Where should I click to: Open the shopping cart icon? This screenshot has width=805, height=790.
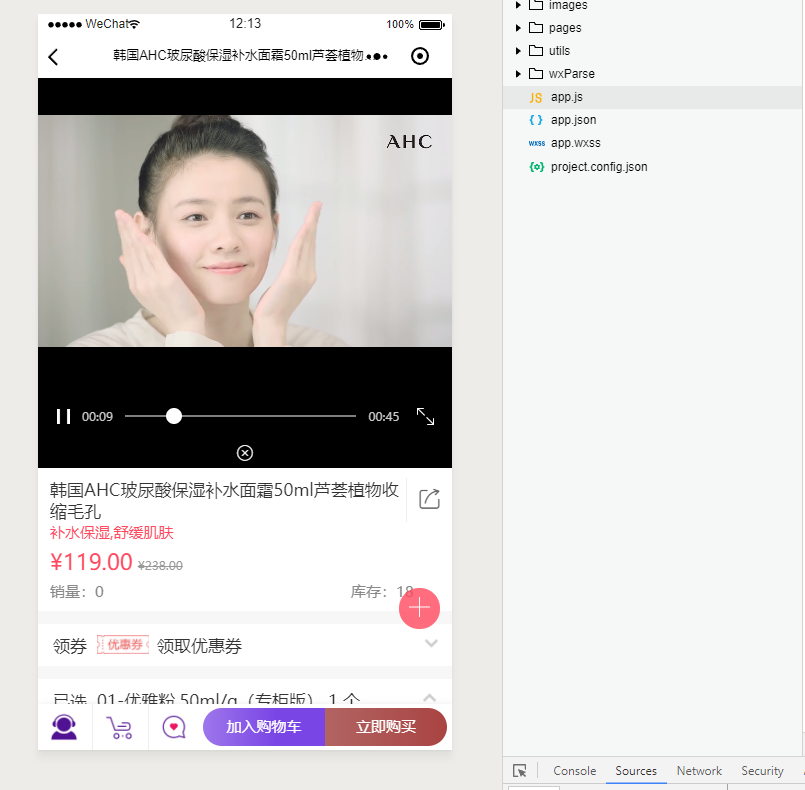pos(120,727)
